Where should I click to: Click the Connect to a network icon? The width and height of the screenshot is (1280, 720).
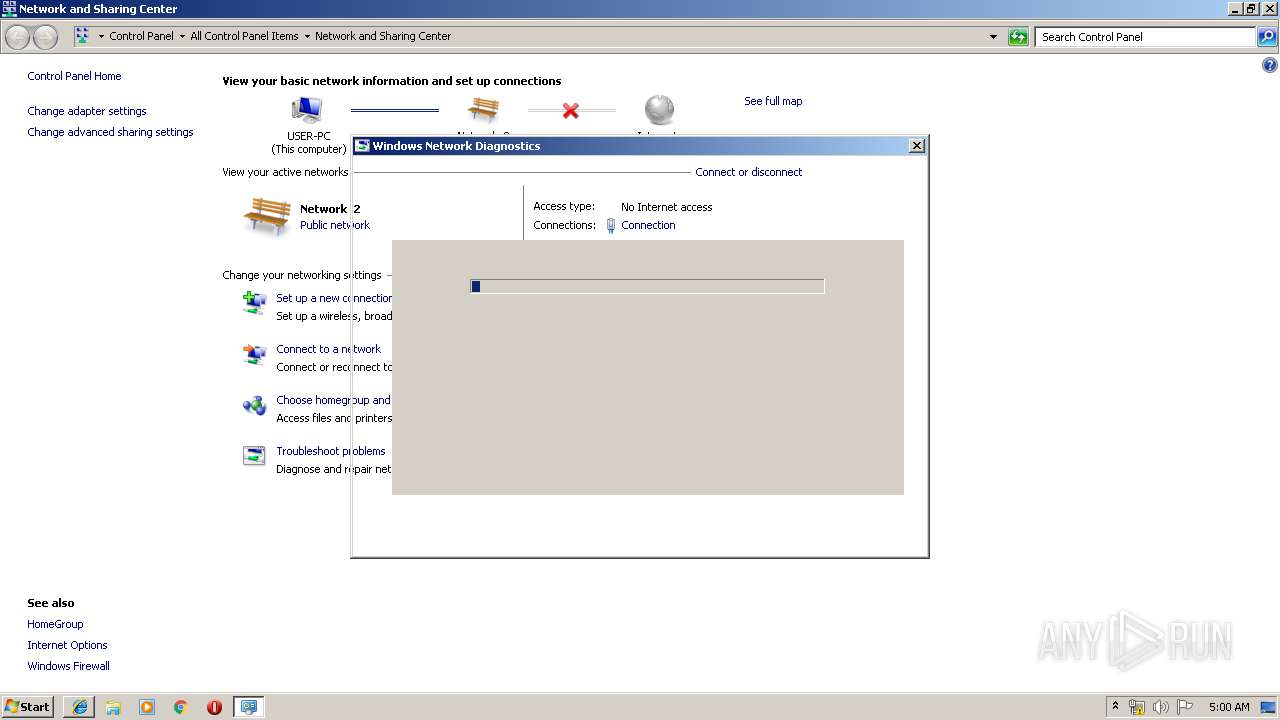point(255,354)
